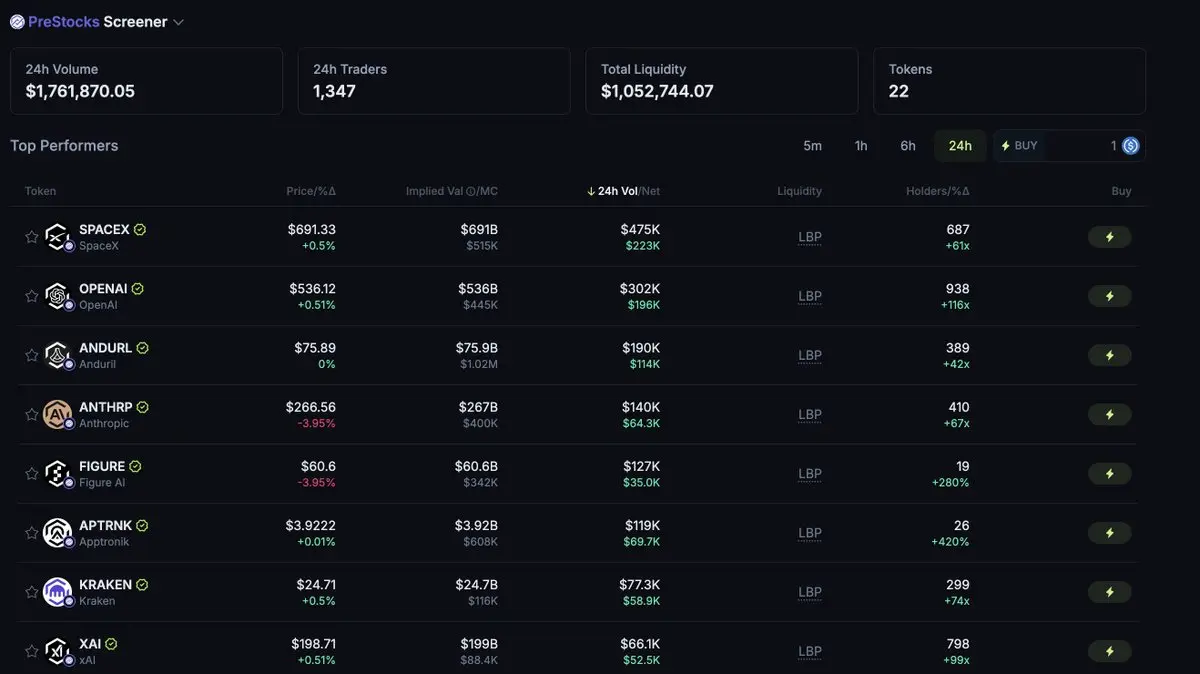This screenshot has height=674, width=1200.
Task: Favorite XAI with its star icon
Action: (32, 650)
